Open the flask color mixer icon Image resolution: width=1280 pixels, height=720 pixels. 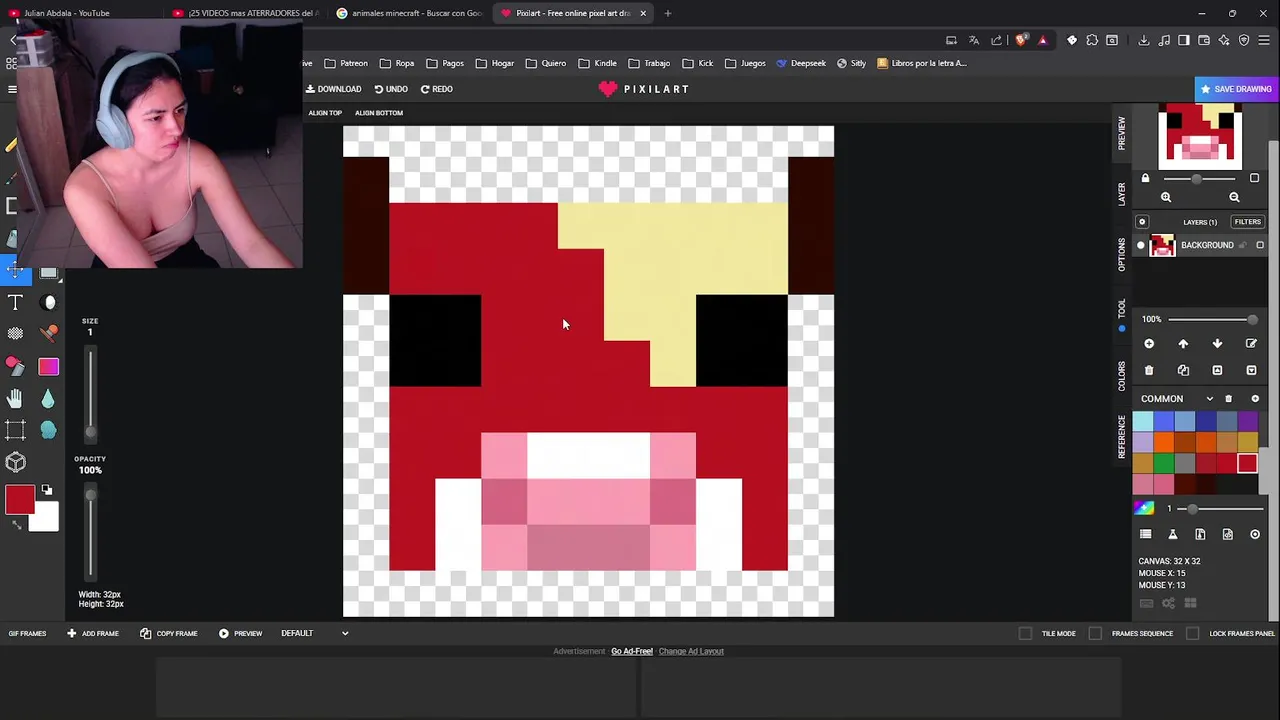(x=1173, y=534)
